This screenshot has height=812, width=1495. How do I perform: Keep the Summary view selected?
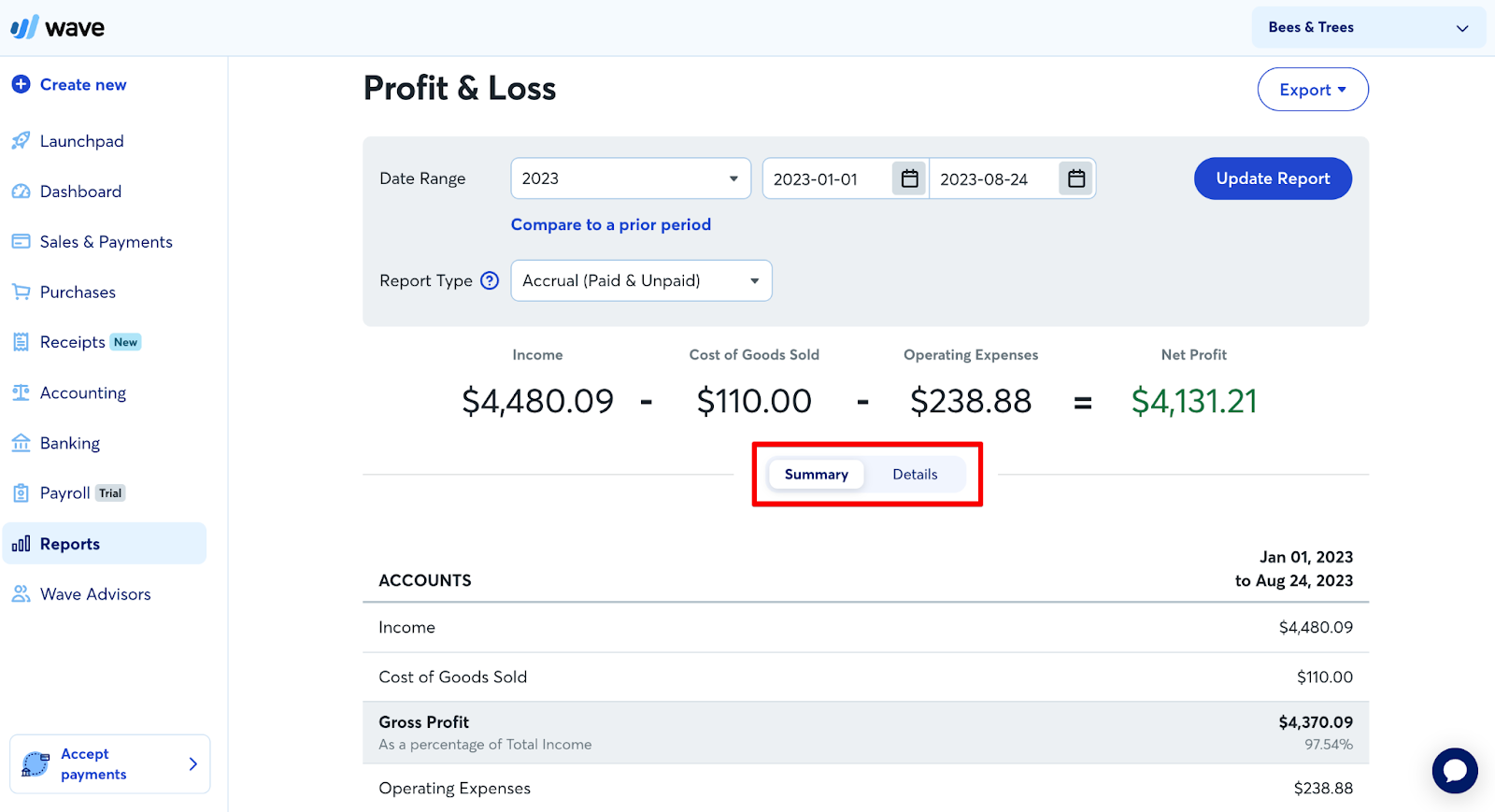click(815, 474)
